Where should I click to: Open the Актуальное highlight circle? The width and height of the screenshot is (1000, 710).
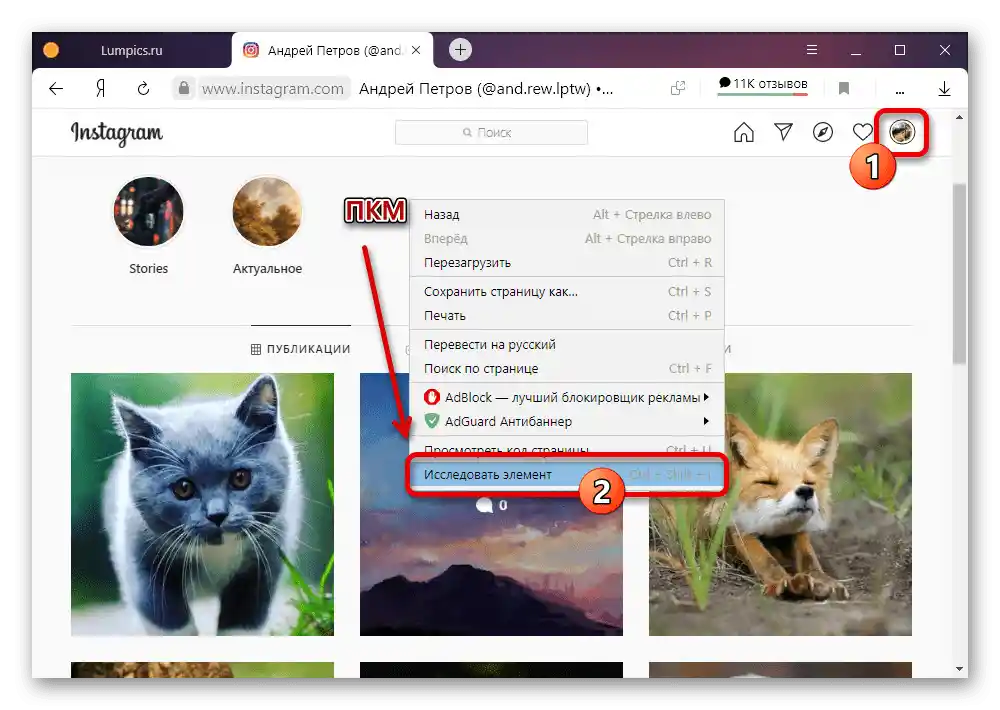[x=267, y=212]
